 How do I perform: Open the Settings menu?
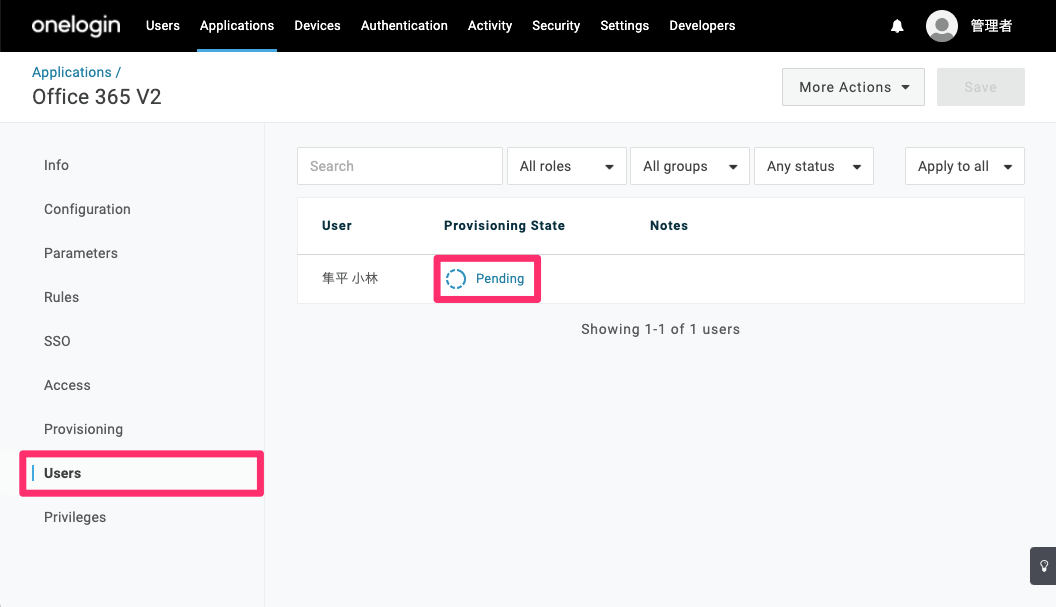coord(624,26)
